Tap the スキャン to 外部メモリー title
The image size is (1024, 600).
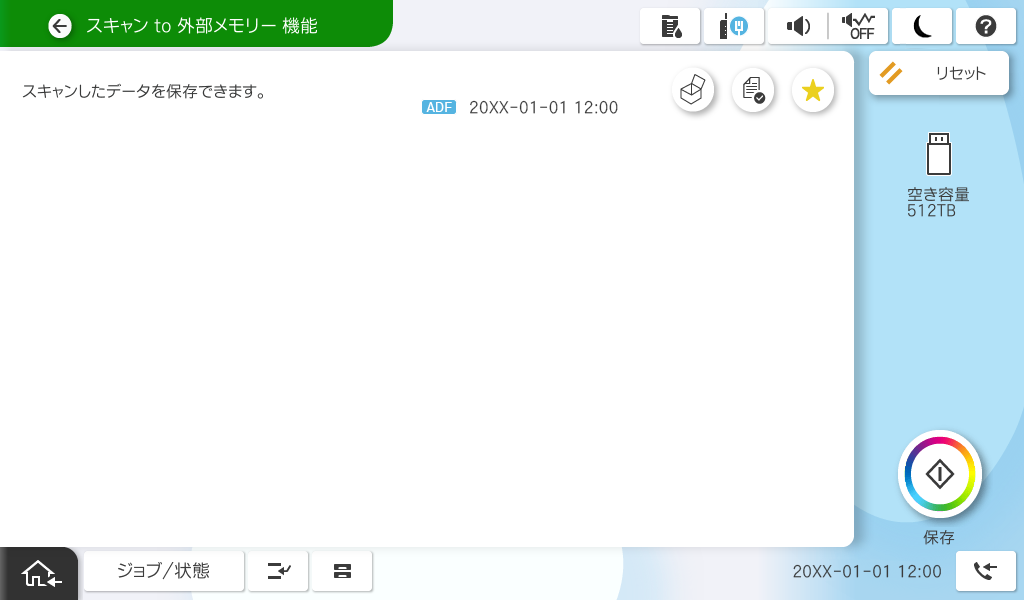click(x=200, y=26)
